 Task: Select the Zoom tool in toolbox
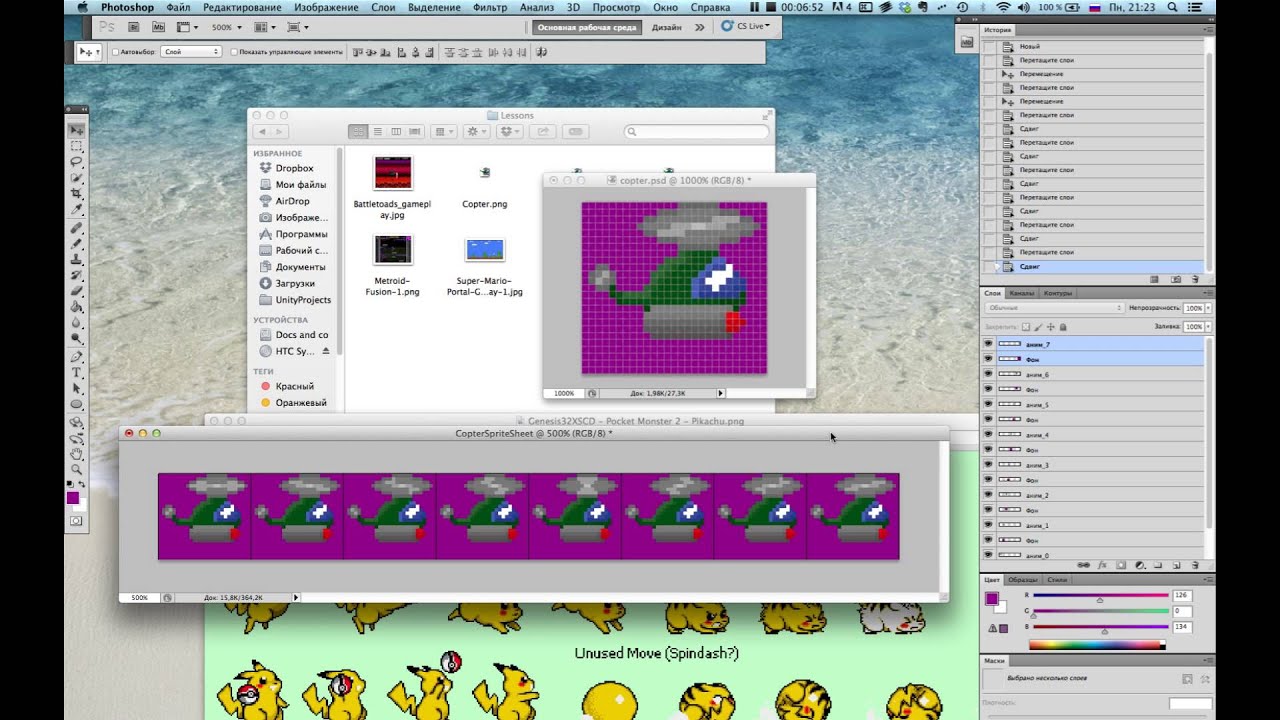[x=77, y=467]
